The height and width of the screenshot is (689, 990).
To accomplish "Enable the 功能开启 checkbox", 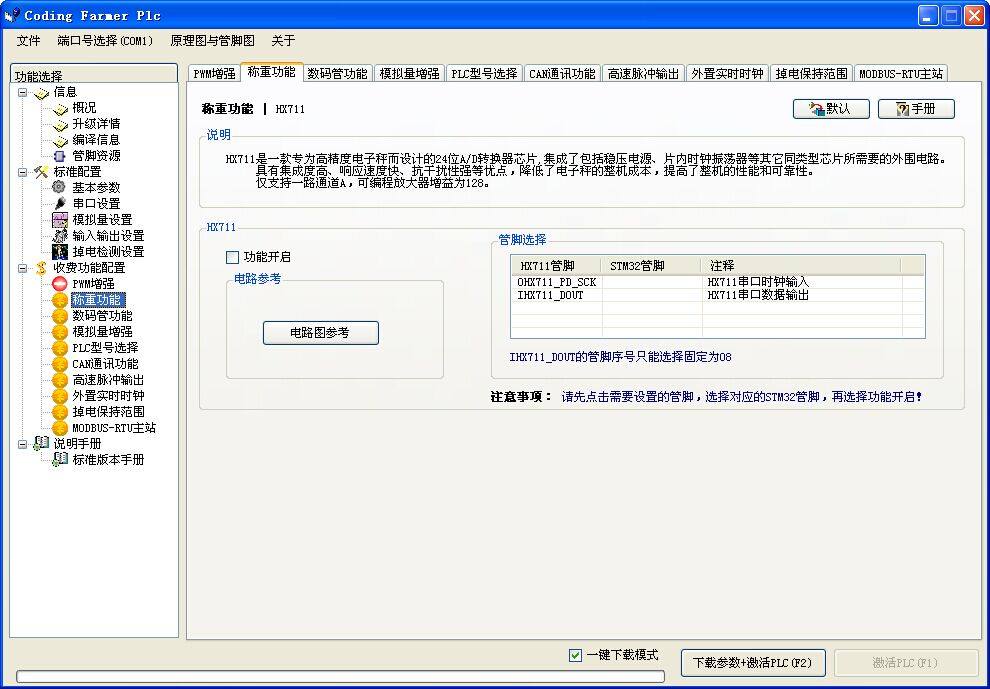I will click(x=232, y=257).
